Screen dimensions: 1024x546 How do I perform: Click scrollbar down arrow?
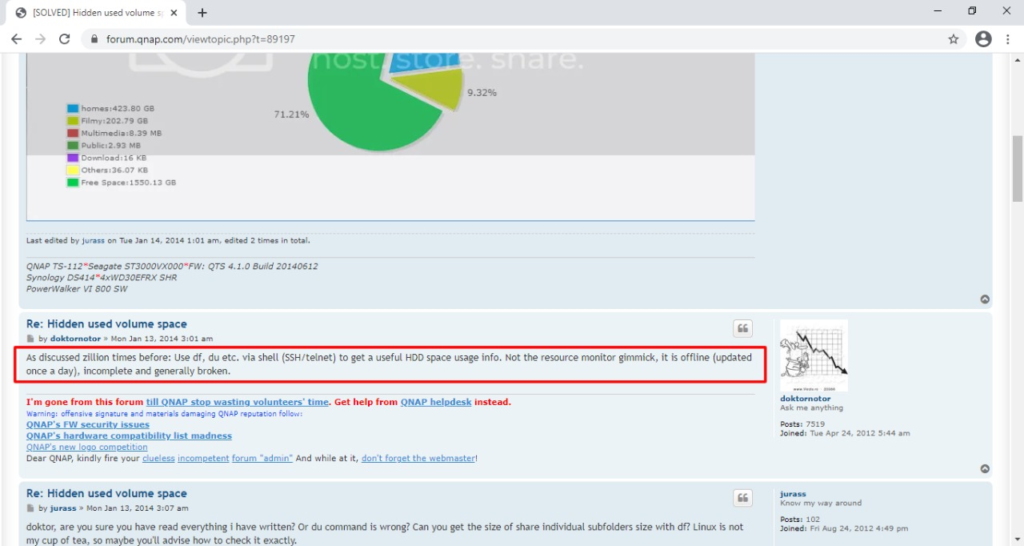(1017, 539)
